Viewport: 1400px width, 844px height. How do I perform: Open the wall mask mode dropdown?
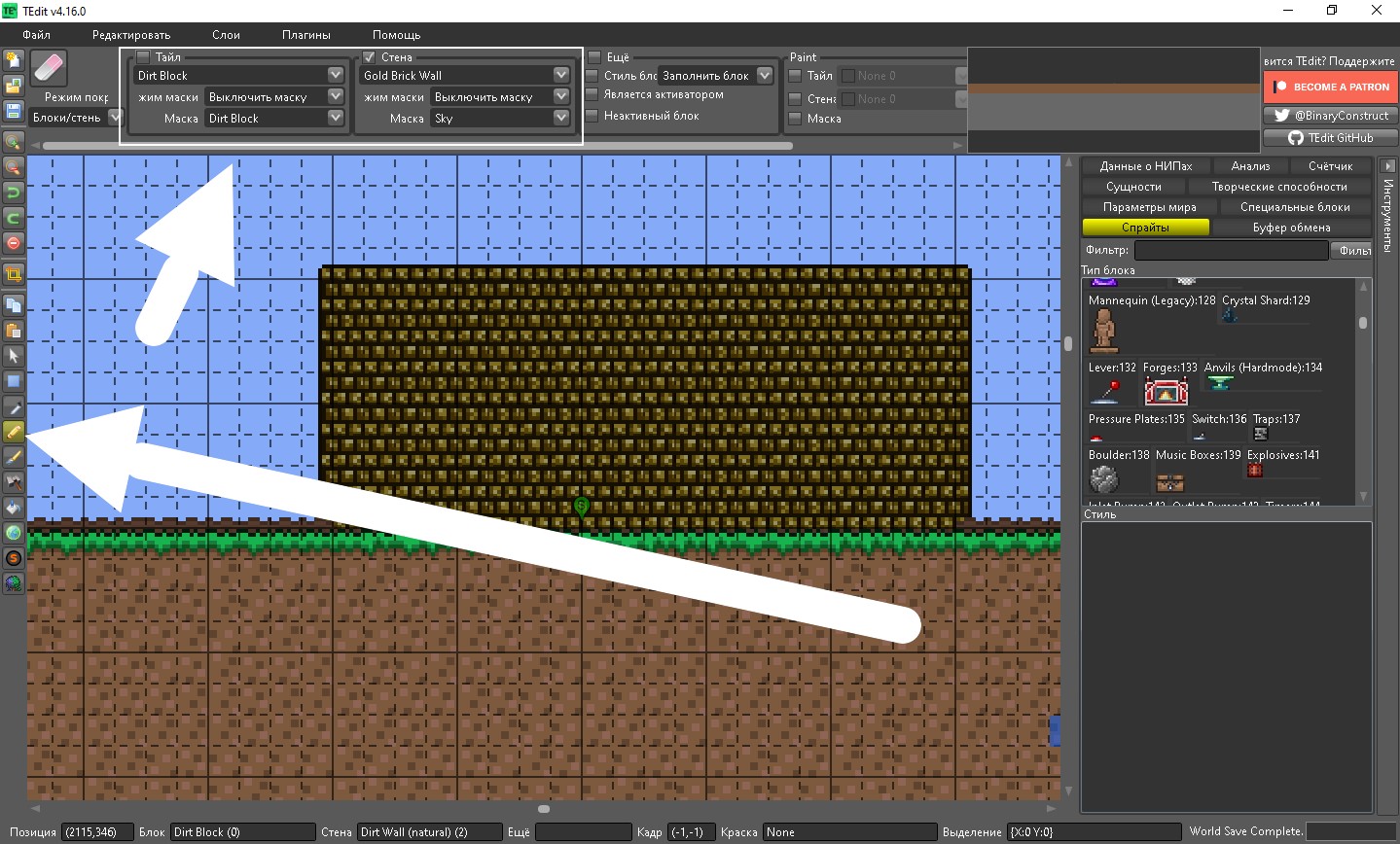pyautogui.click(x=500, y=96)
